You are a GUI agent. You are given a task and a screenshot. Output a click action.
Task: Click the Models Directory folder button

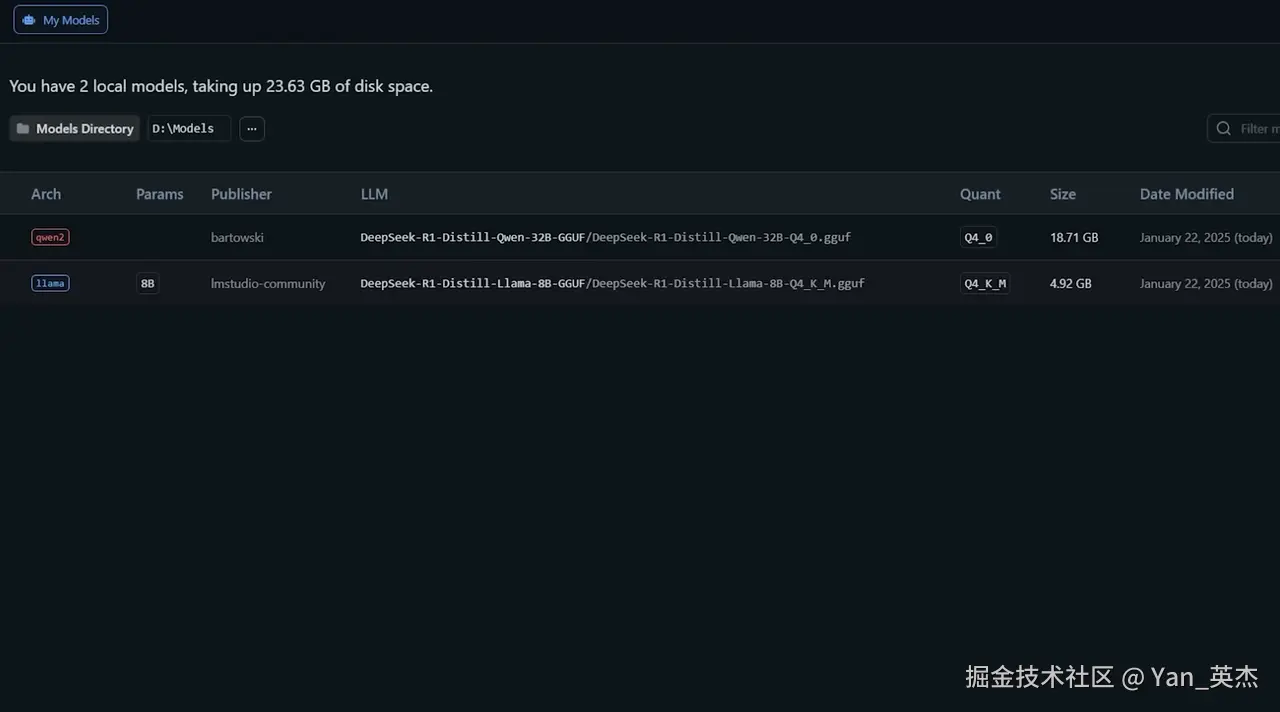click(75, 129)
